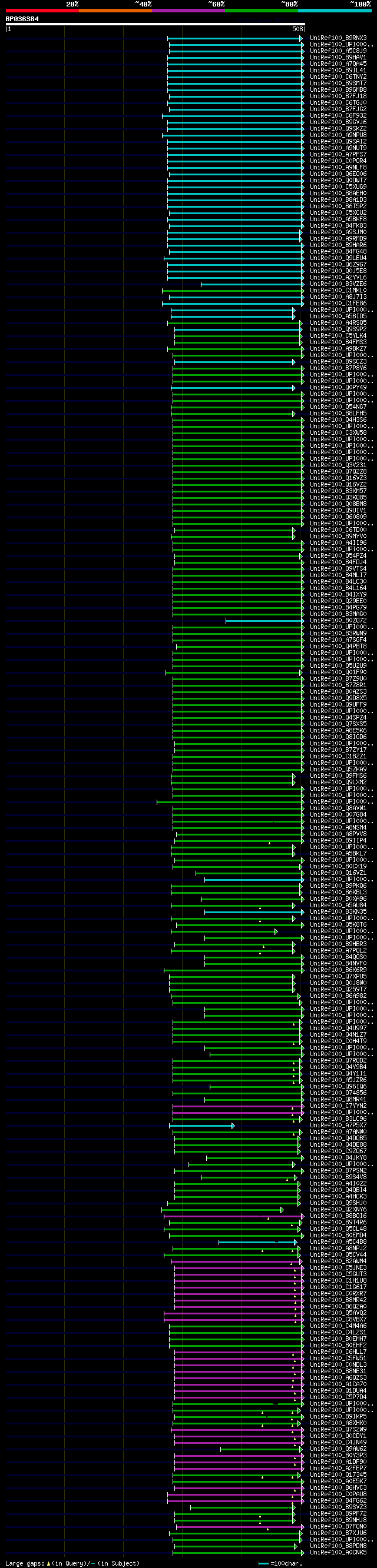Click the purple ~60% legend segment
The image size is (377, 1568).
coord(189,11)
